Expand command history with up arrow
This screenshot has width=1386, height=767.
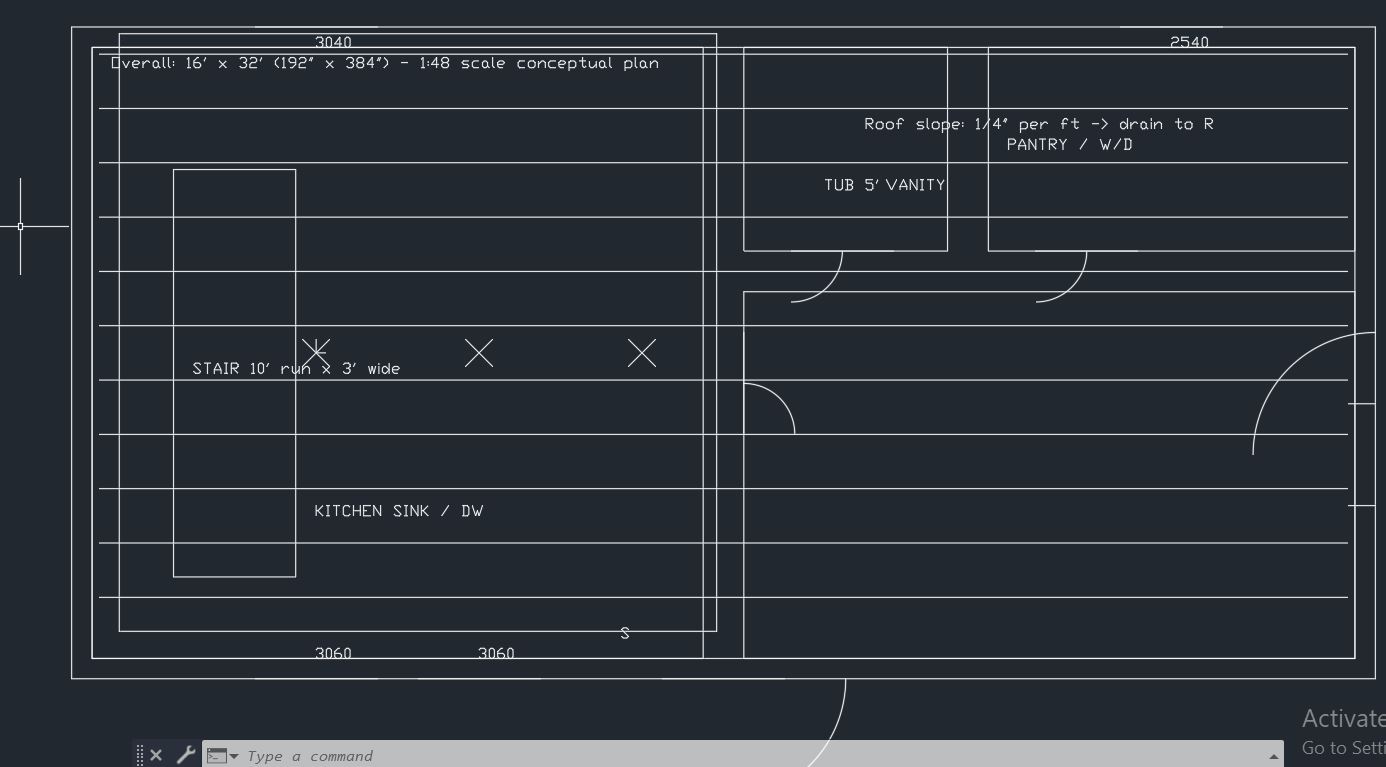(1273, 756)
